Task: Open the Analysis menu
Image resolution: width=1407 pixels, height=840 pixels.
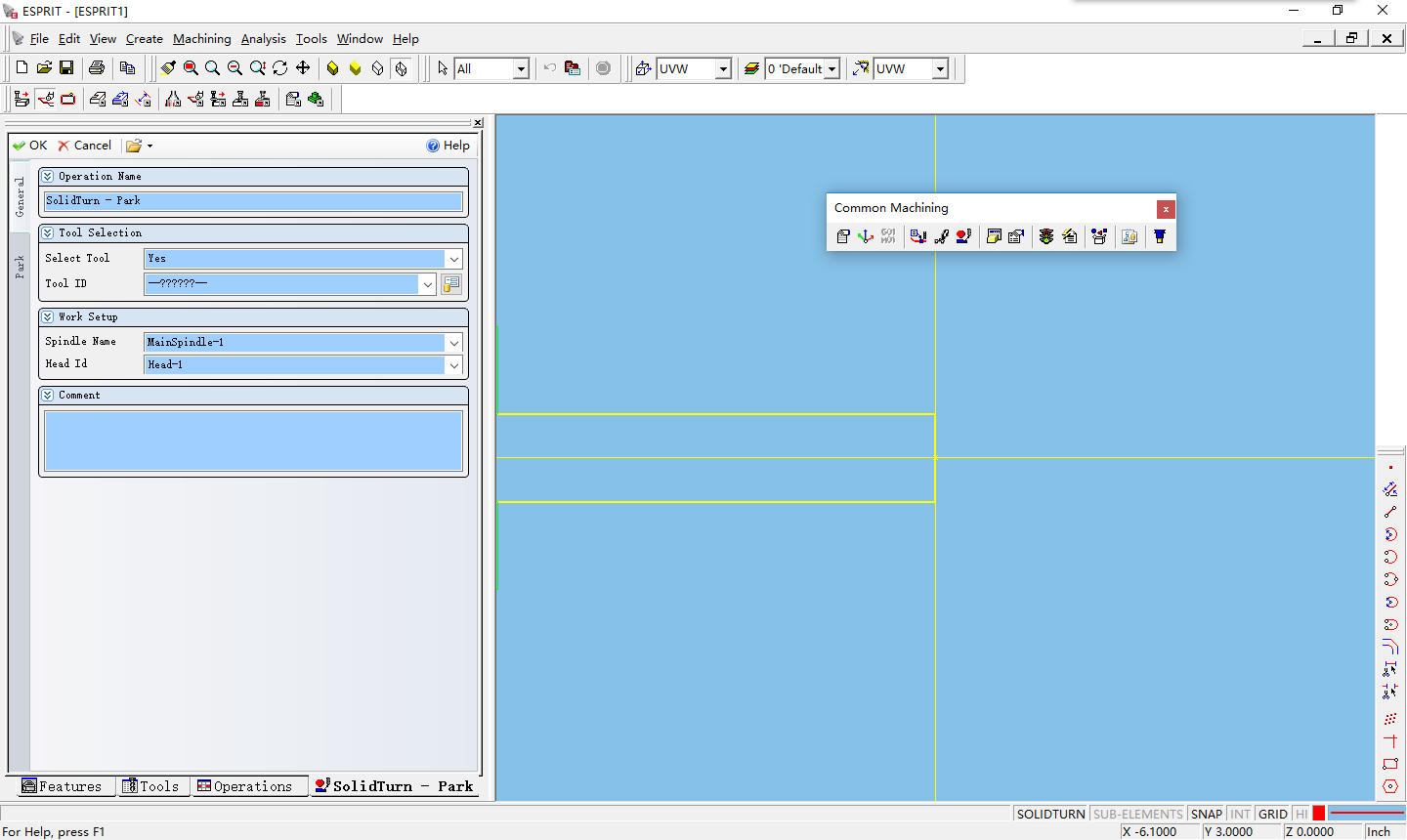Action: point(264,39)
